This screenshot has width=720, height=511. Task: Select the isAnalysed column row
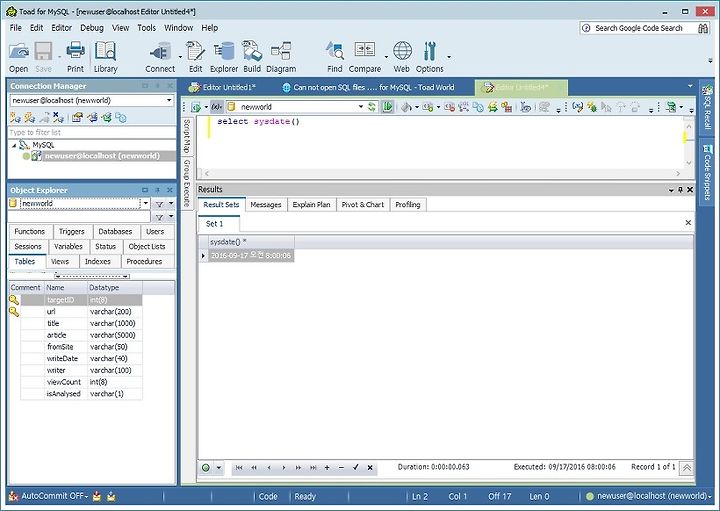click(x=82, y=394)
